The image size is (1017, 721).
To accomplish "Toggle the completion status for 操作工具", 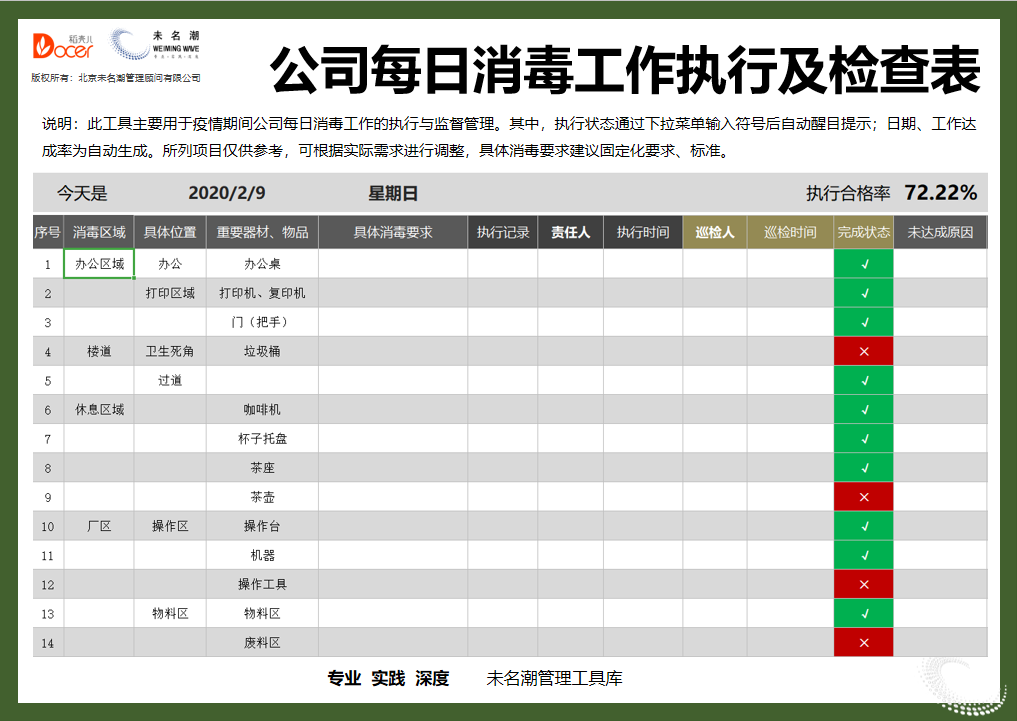I will click(x=863, y=584).
